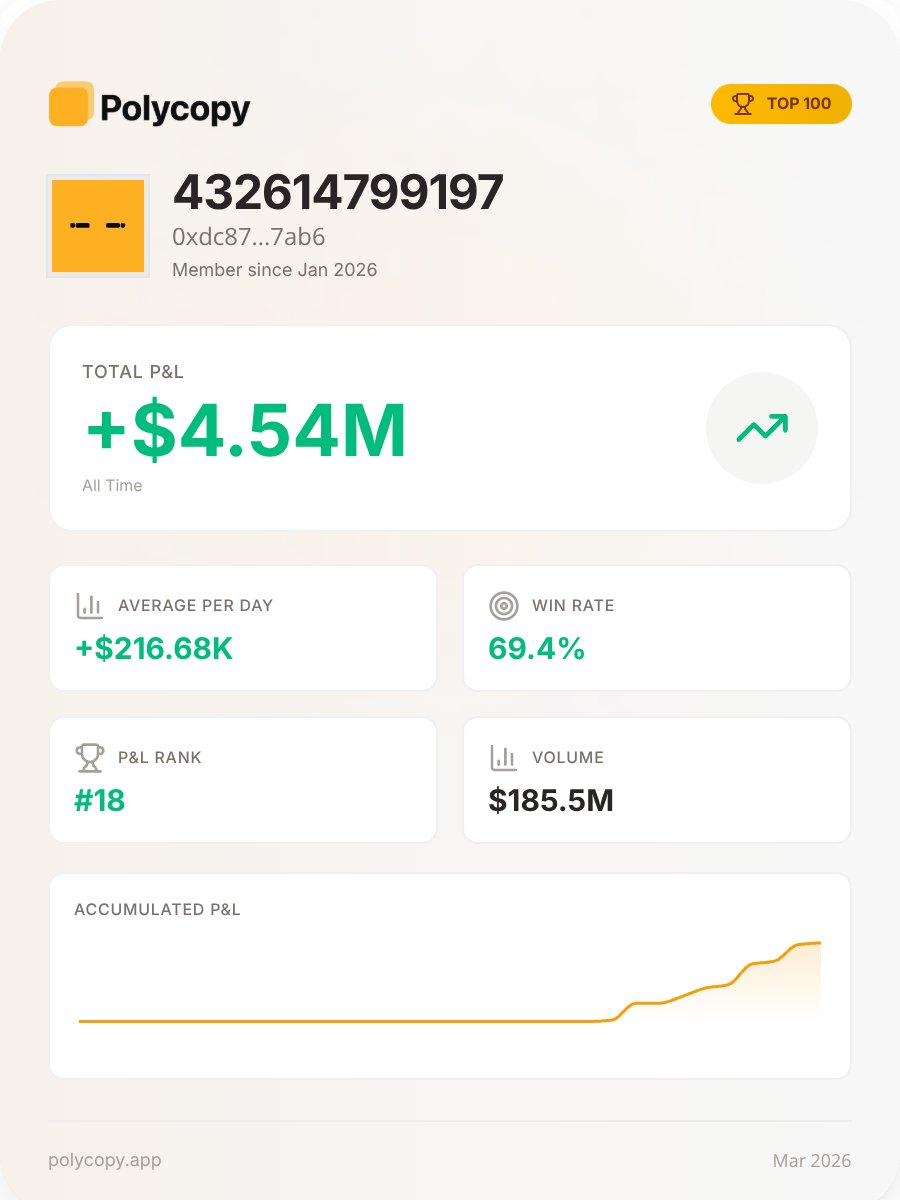Click the VOLUME label
This screenshot has width=900, height=1200.
point(568,758)
